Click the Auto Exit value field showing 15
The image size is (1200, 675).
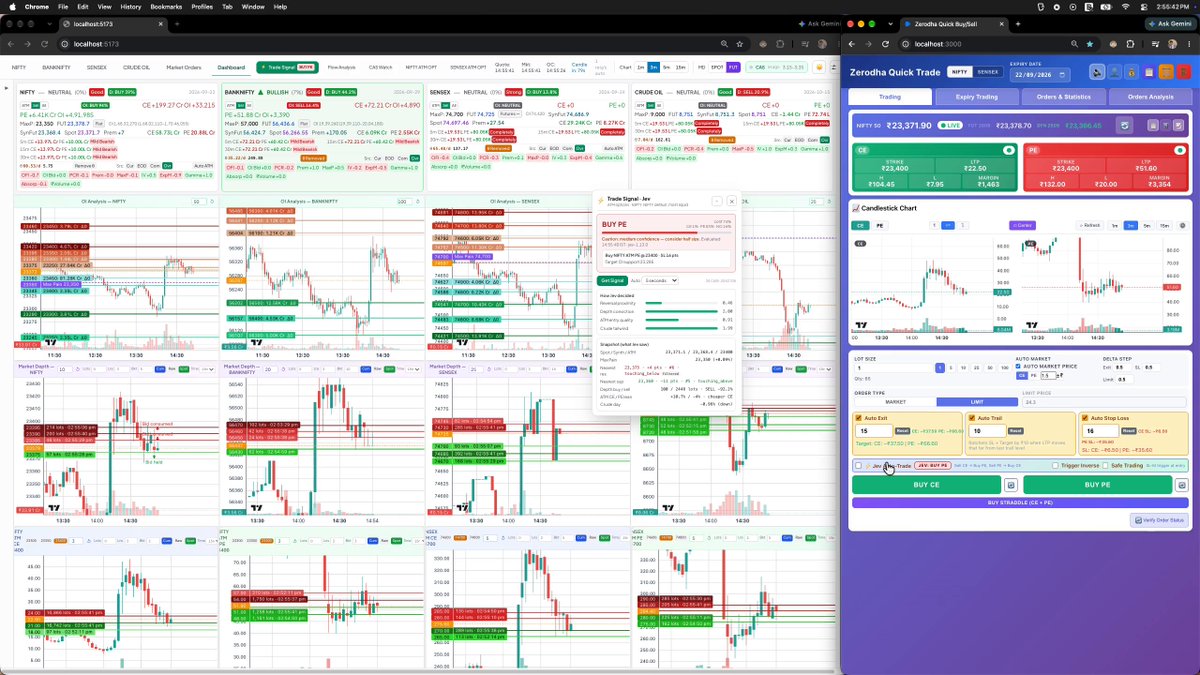coord(873,431)
